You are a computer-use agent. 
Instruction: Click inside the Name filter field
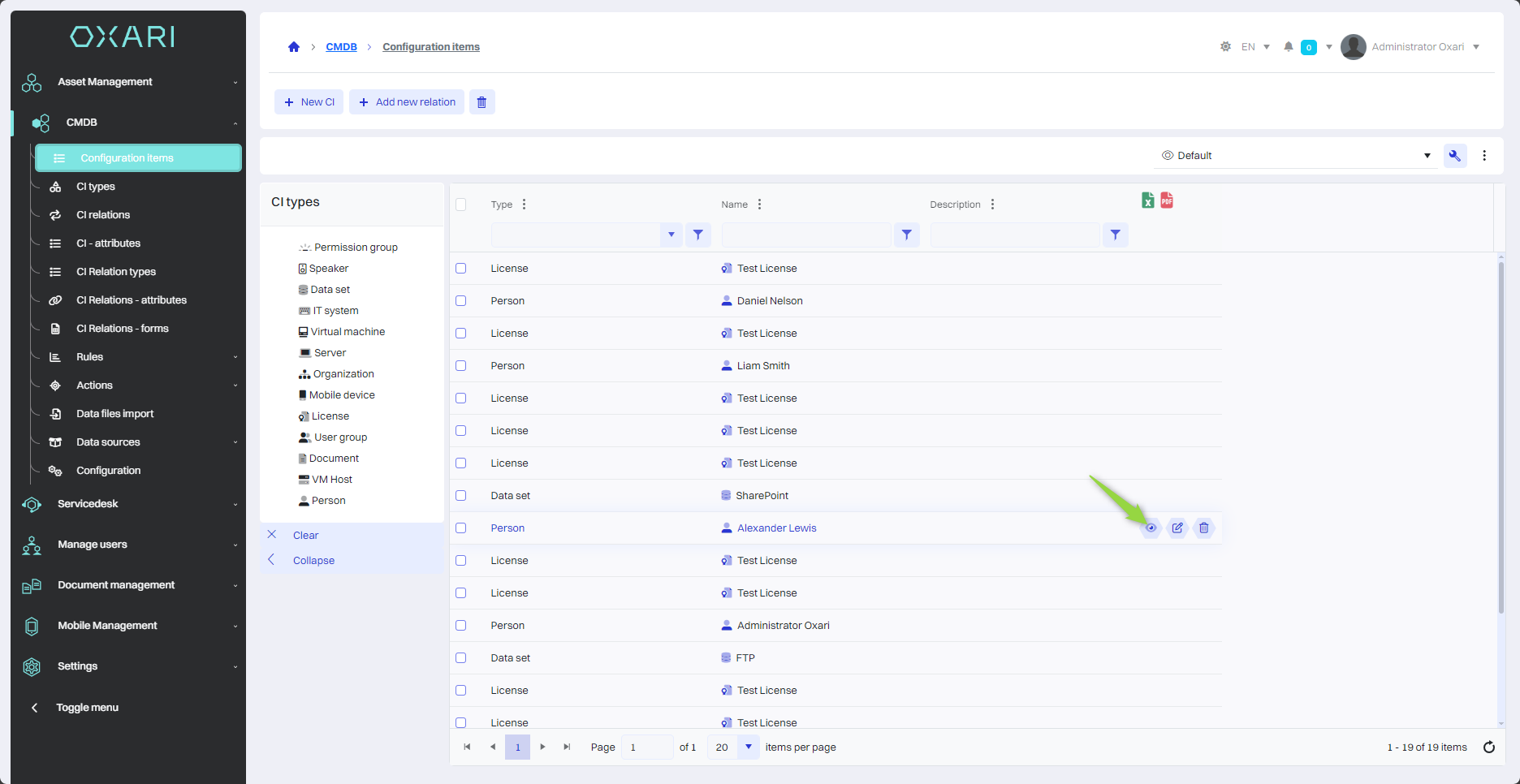pos(806,235)
